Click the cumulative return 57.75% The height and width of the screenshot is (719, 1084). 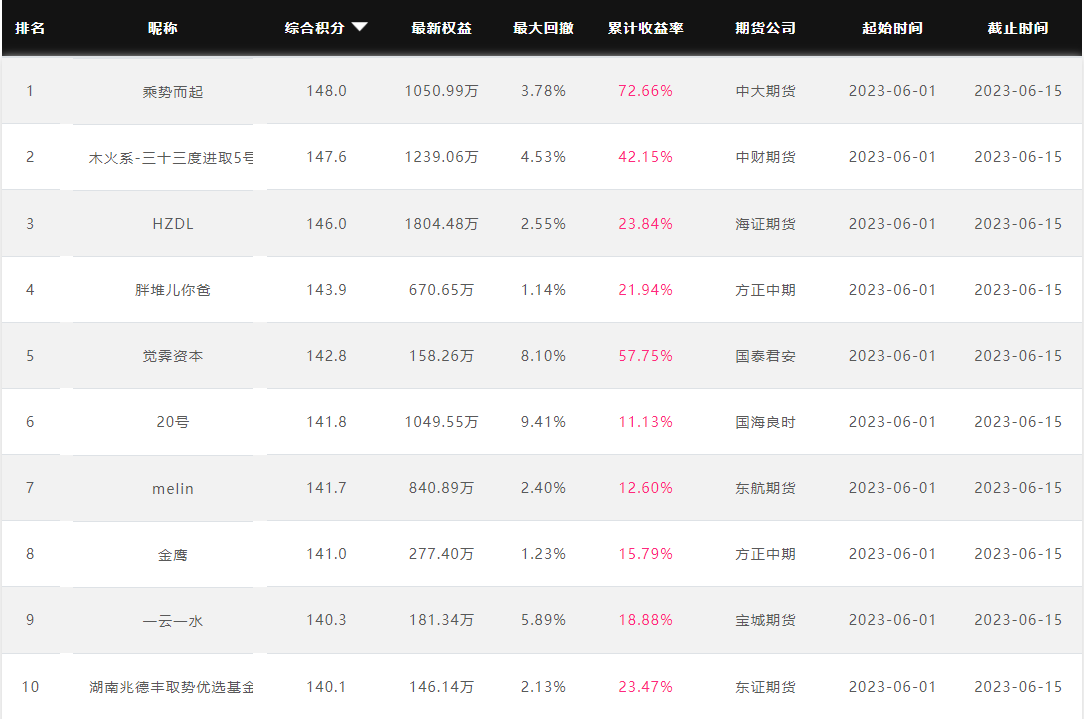(x=646, y=356)
